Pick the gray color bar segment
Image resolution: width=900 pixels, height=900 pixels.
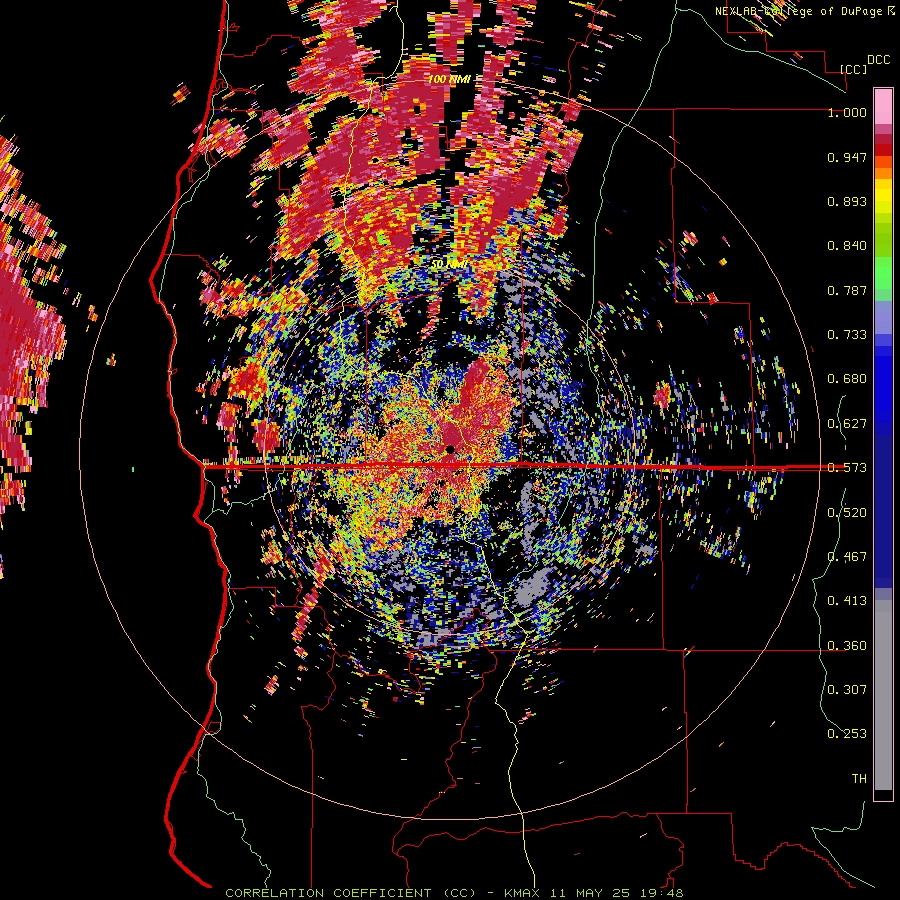pyautogui.click(x=883, y=695)
